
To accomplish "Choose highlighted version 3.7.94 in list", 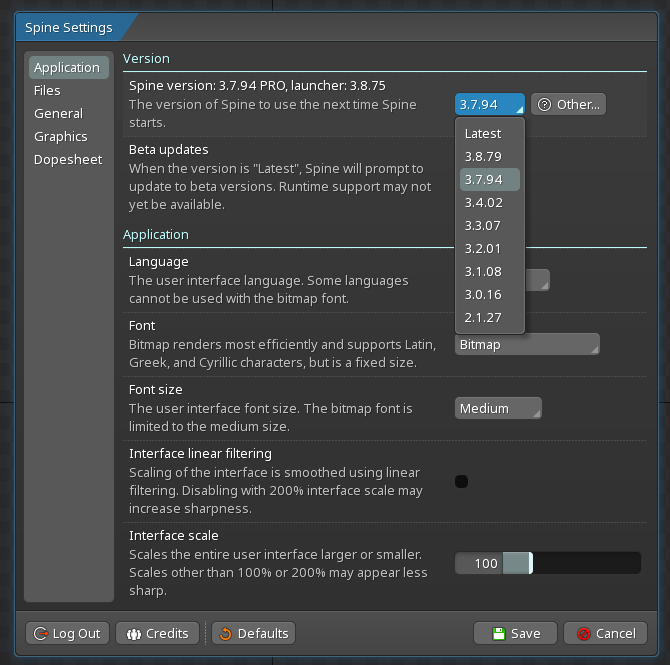I will click(490, 179).
